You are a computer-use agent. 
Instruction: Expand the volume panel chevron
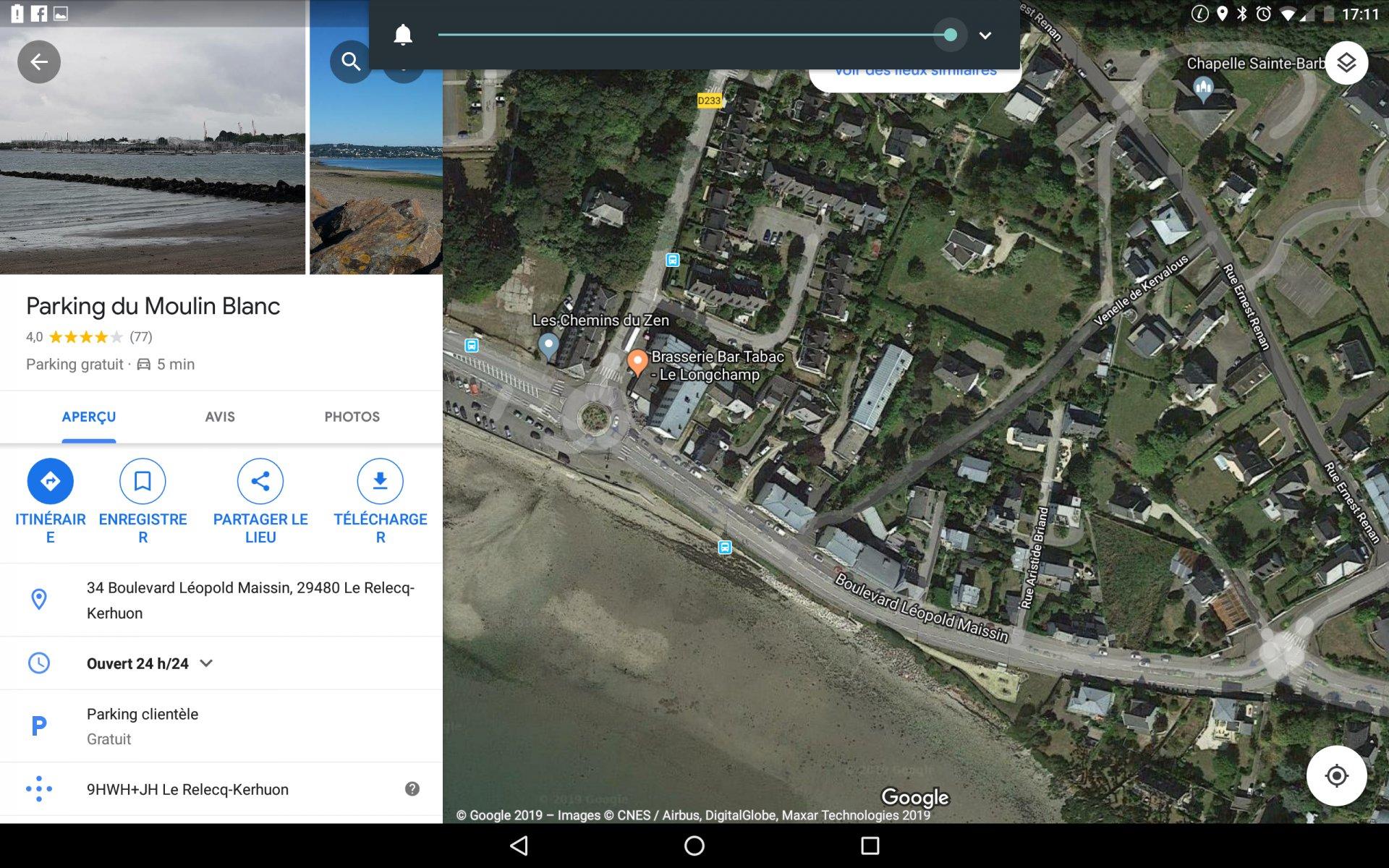(x=985, y=35)
